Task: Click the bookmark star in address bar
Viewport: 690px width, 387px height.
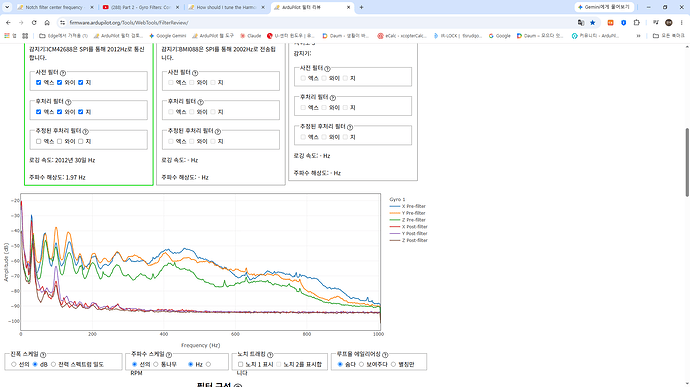Action: tap(593, 22)
